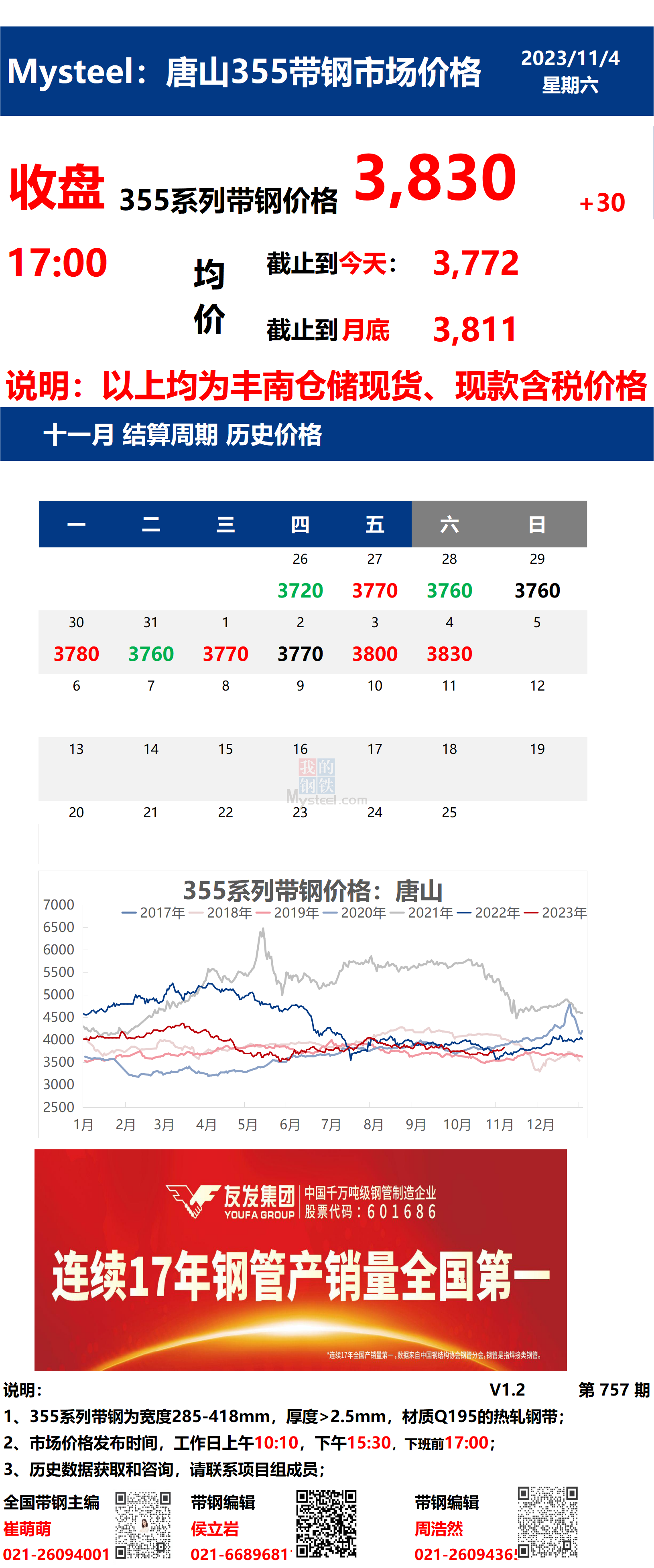Click the price 3800 under date 3

(x=375, y=654)
